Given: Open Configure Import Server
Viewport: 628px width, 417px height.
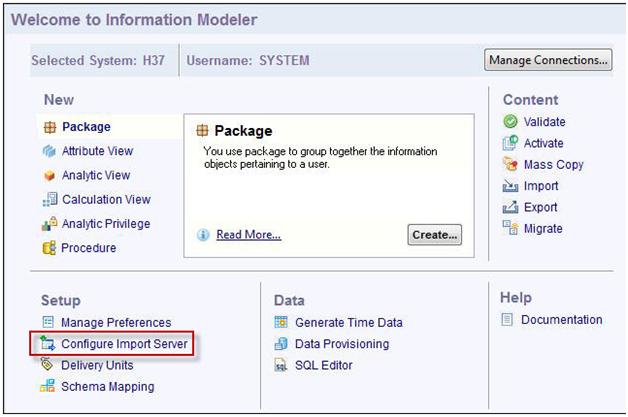Looking at the screenshot, I should click(124, 344).
